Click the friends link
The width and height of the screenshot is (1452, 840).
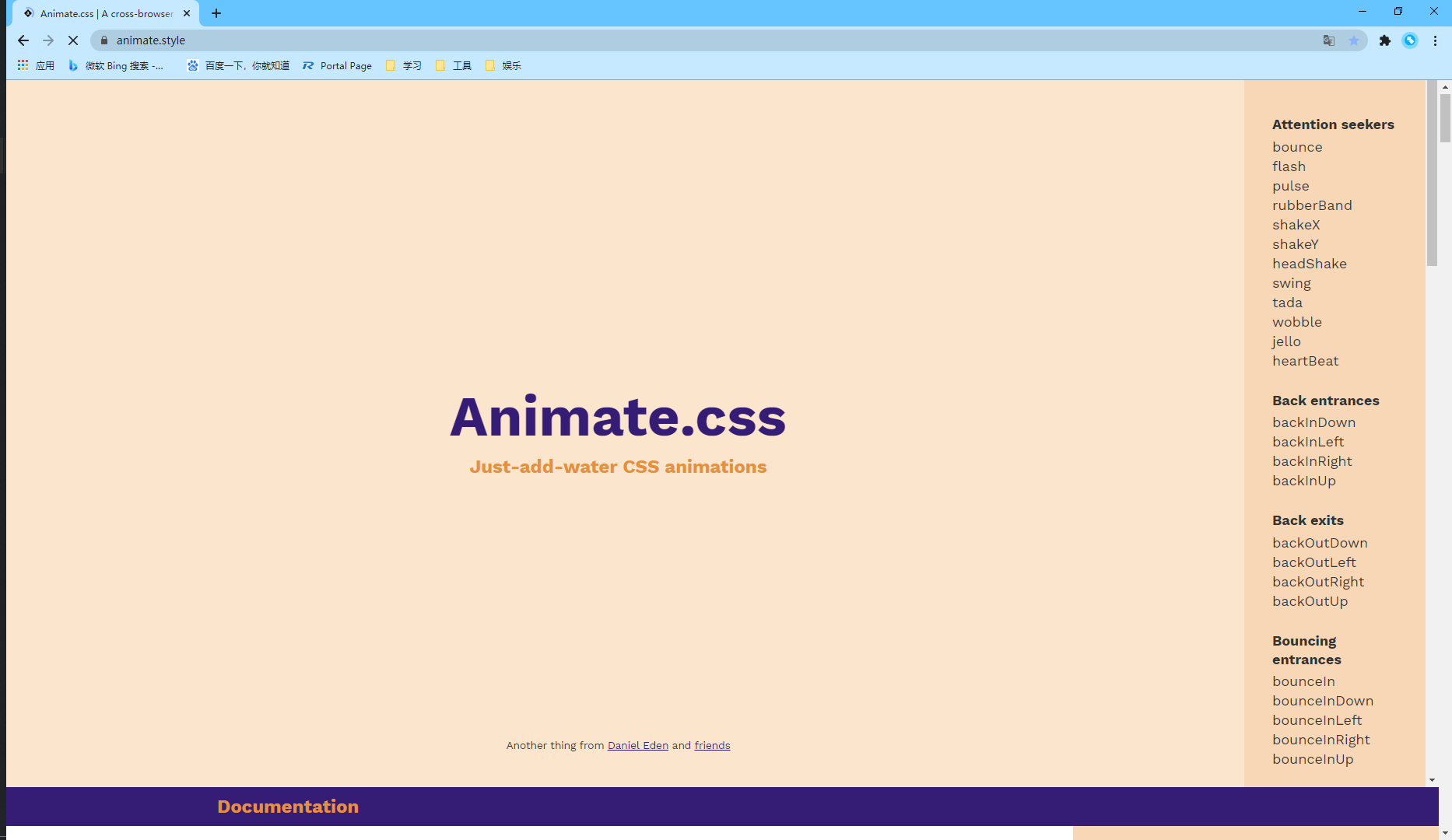pyautogui.click(x=712, y=745)
